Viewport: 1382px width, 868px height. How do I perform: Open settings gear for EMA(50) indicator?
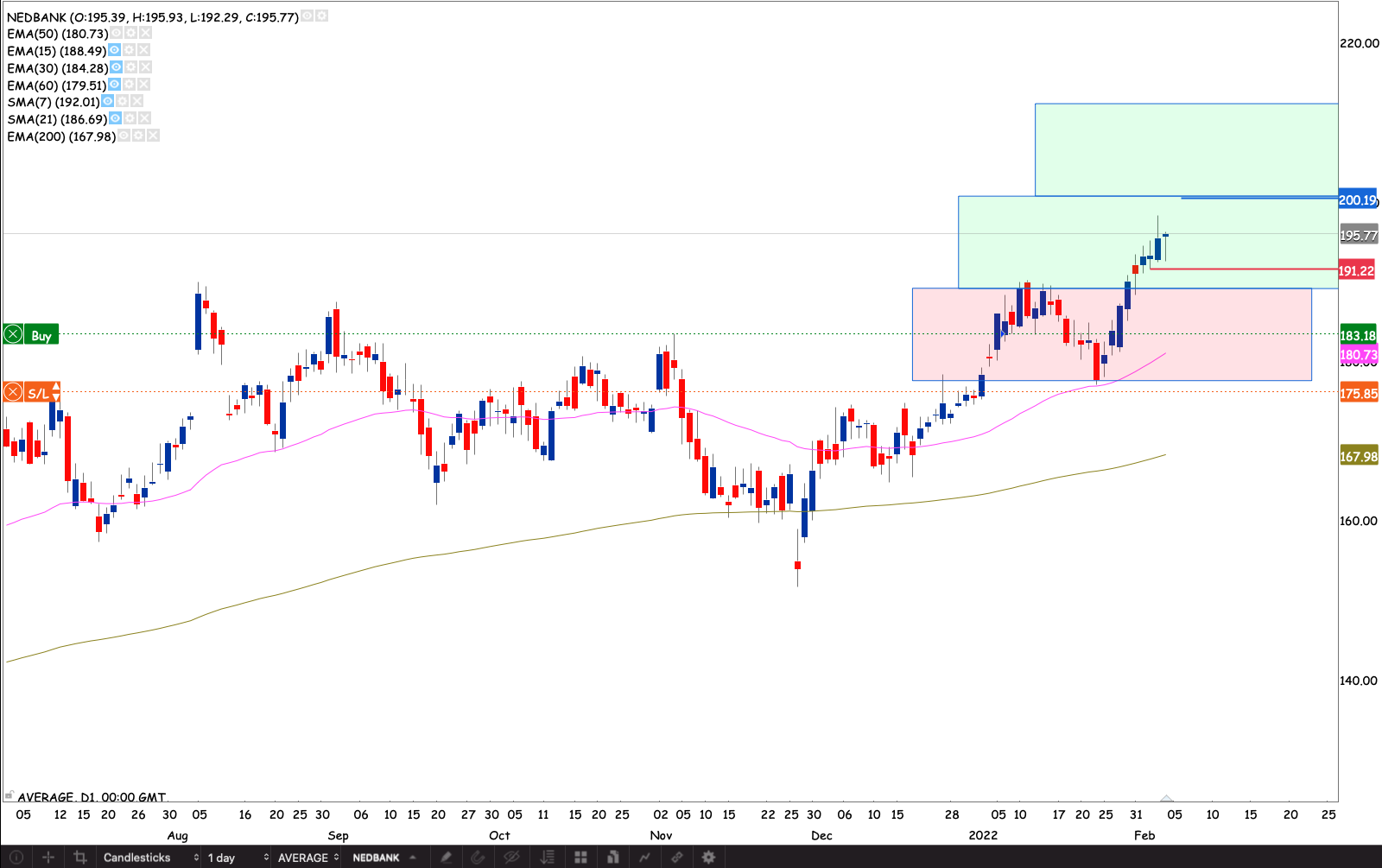coord(130,33)
